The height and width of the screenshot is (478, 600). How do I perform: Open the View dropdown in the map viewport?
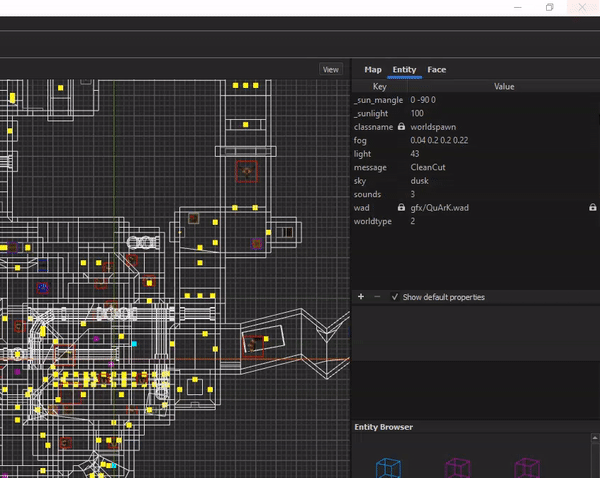click(331, 70)
